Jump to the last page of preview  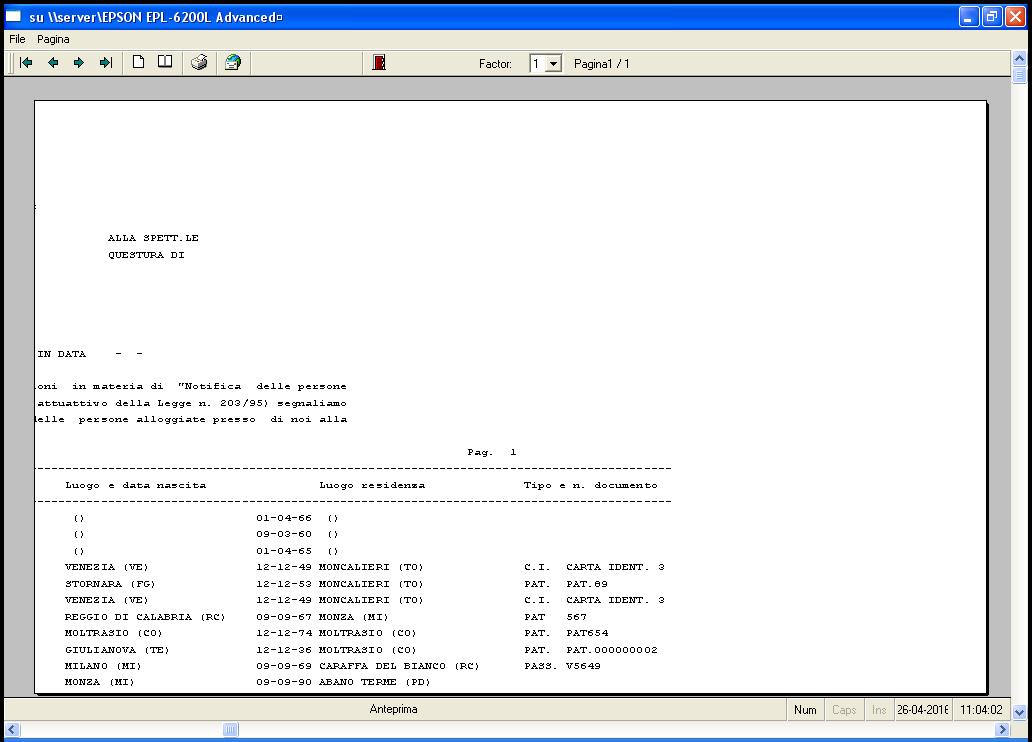coord(105,63)
